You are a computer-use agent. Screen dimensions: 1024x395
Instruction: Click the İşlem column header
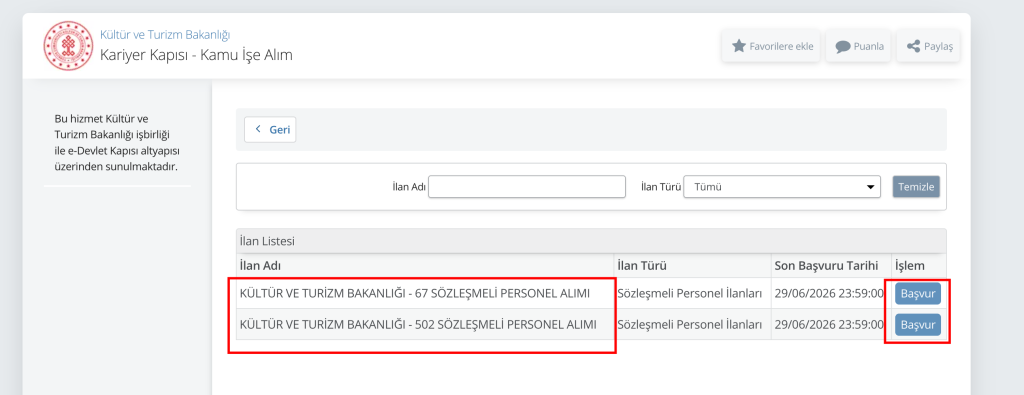click(x=910, y=266)
